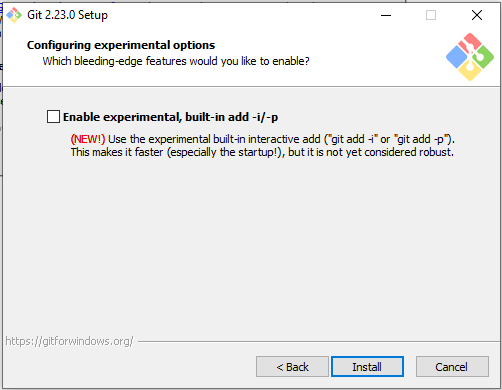Start installation with the Install button
Image resolution: width=502 pixels, height=390 pixels.
(367, 367)
